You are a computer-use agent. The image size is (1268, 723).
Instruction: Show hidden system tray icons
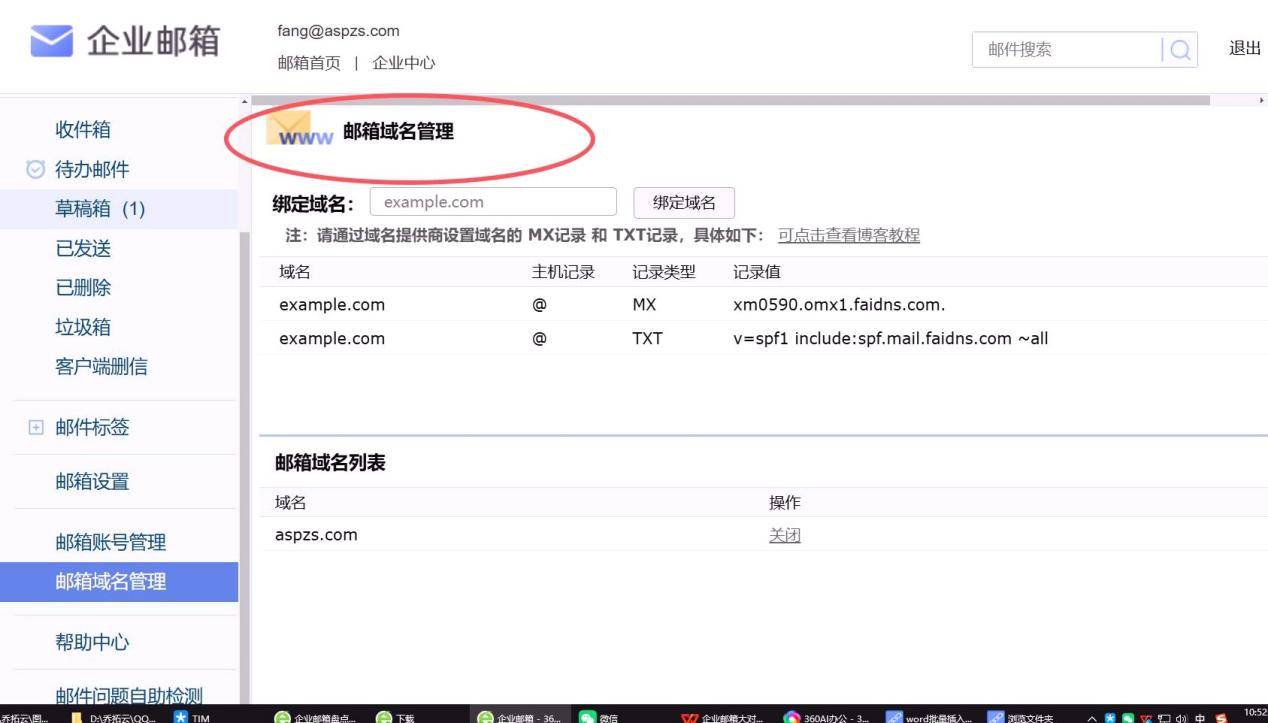1091,717
